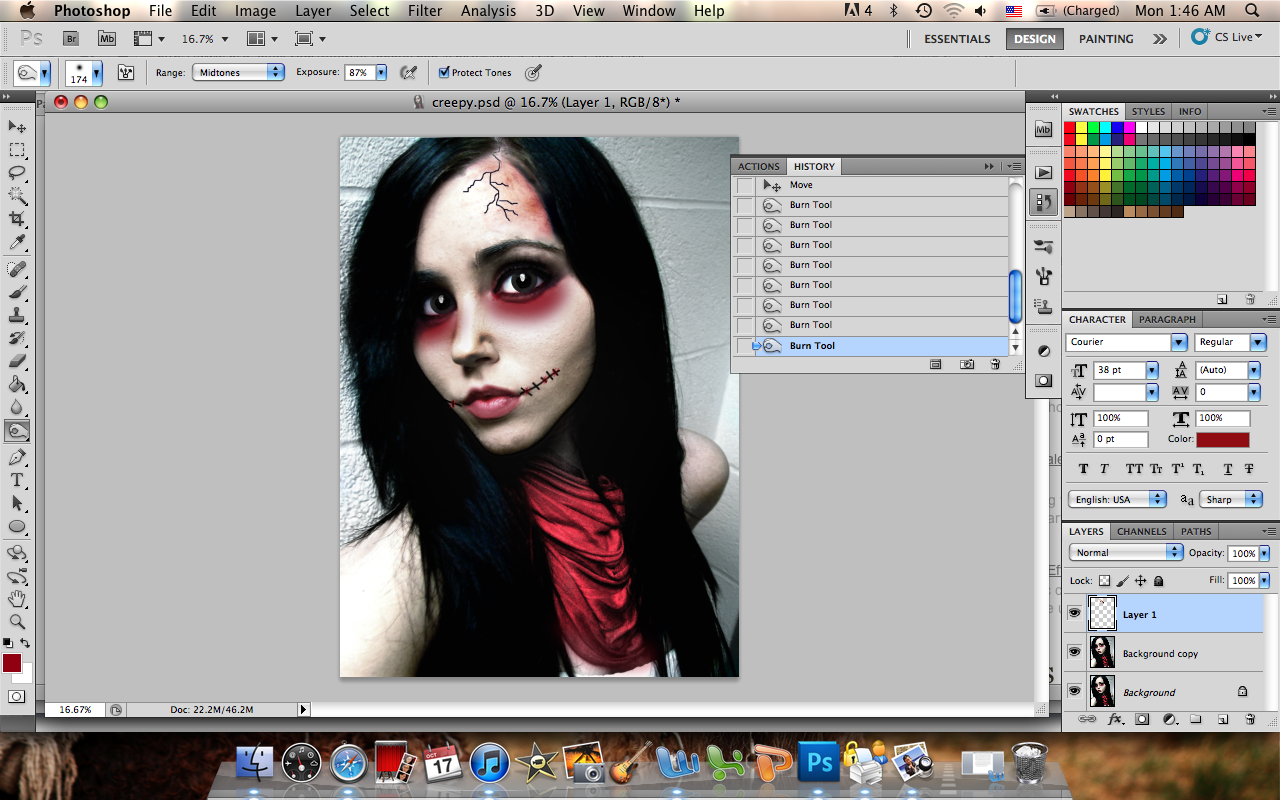Toggle lock image pixels brush icon
Screen dimensions: 1280x800
click(x=1122, y=581)
